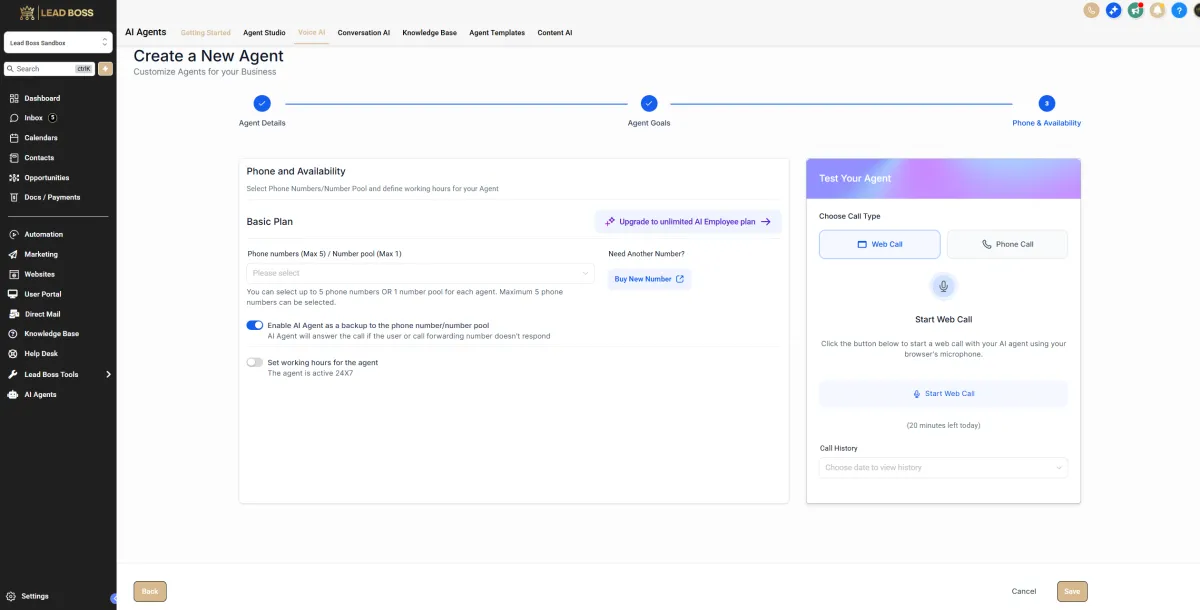Switch to the Content AI tab

click(x=555, y=33)
